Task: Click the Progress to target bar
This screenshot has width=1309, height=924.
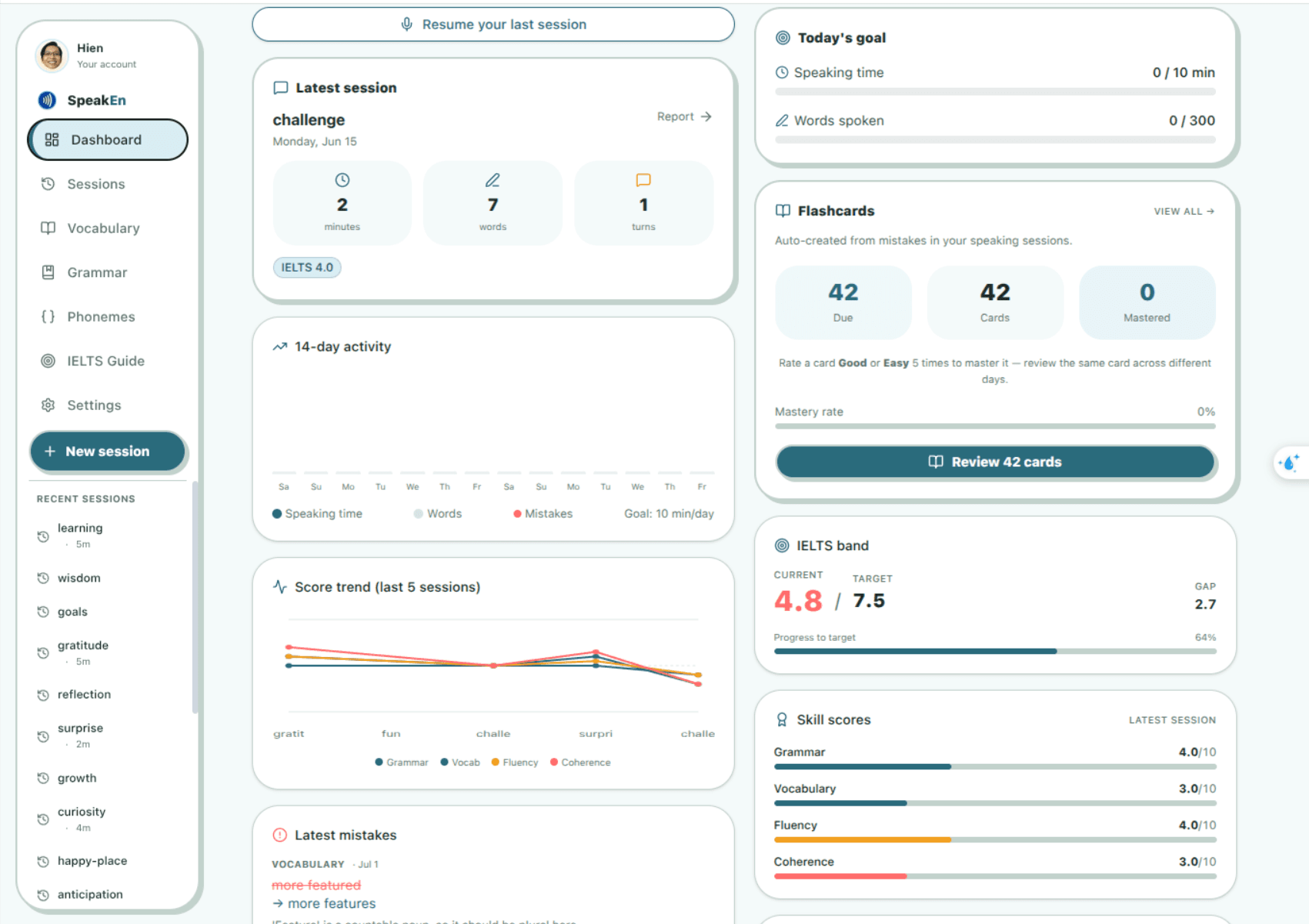Action: pos(995,651)
